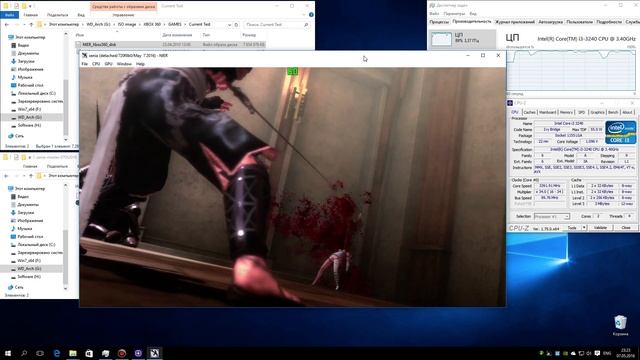
Task: Go back in bottom Explorer window
Action: [7, 176]
